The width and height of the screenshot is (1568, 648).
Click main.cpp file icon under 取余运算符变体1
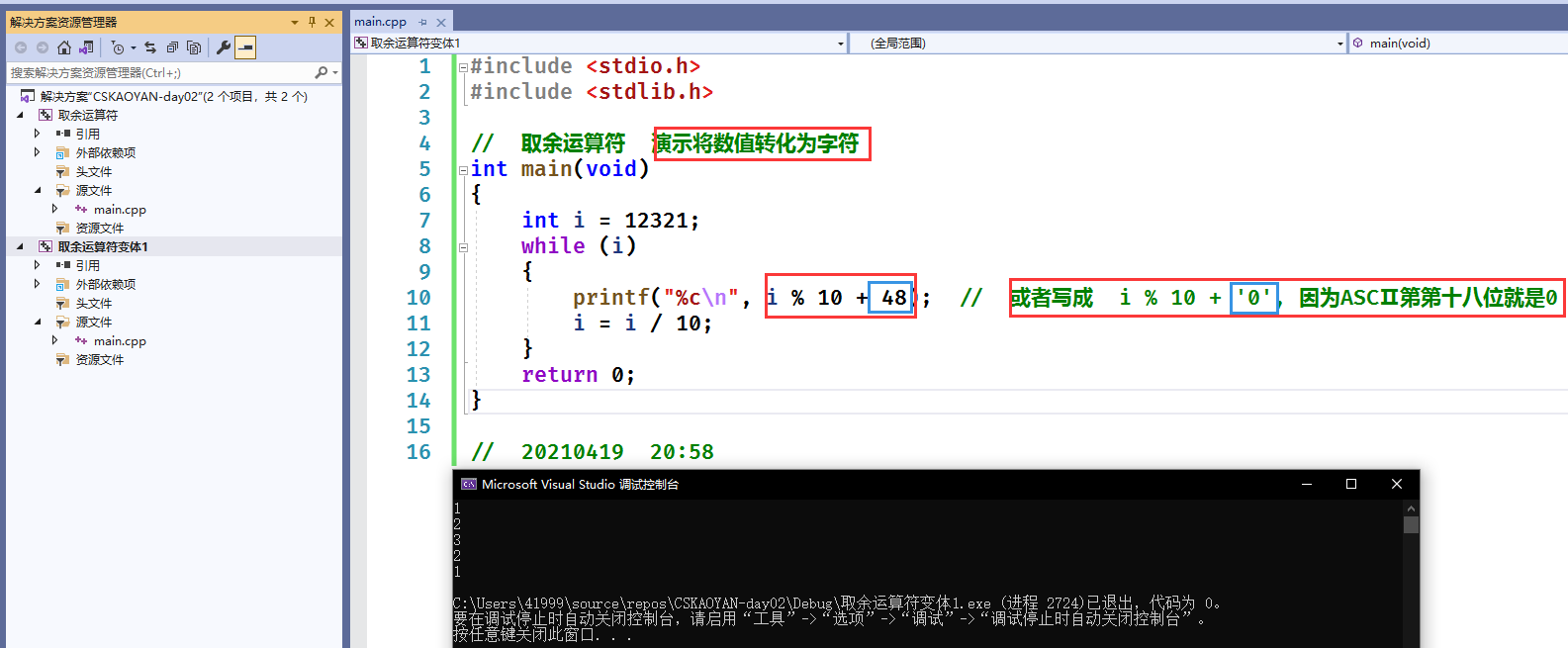tap(81, 340)
